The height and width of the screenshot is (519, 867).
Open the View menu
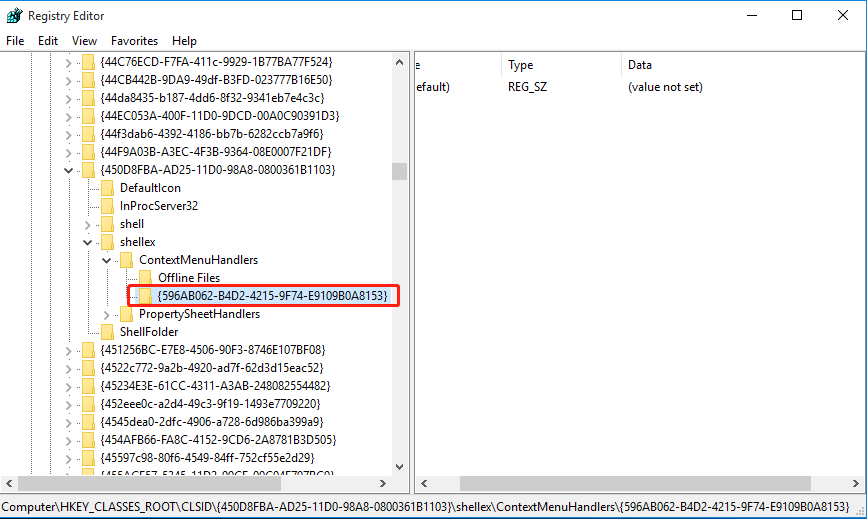[x=84, y=41]
